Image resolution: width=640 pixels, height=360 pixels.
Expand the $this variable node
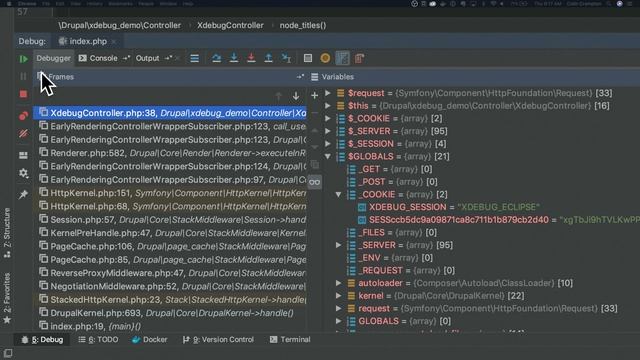coord(328,106)
